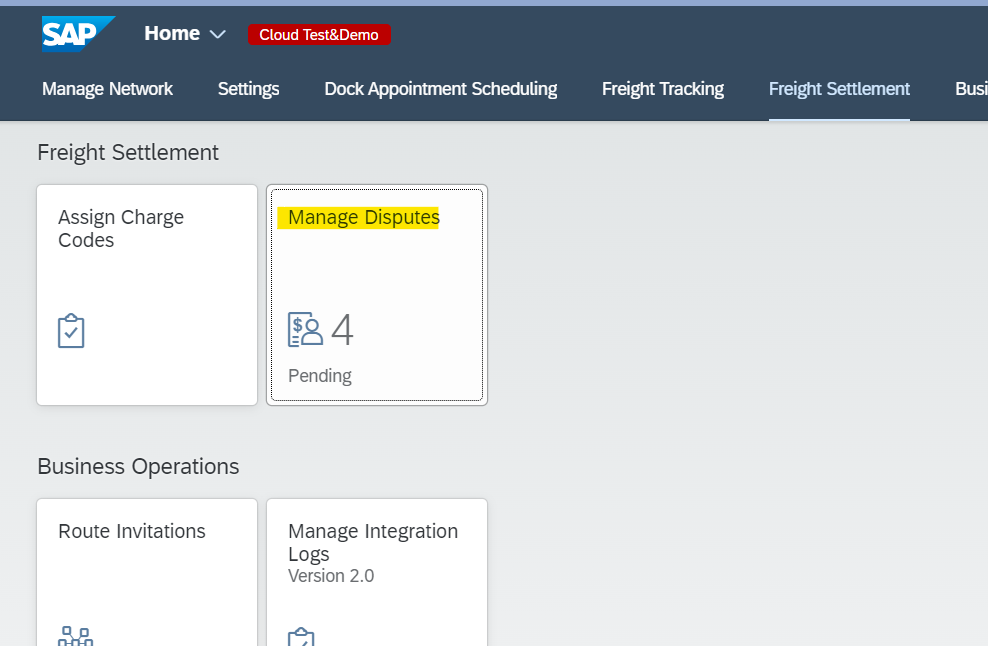
Task: Open the Assign Charge Codes tile title
Action: coord(121,229)
